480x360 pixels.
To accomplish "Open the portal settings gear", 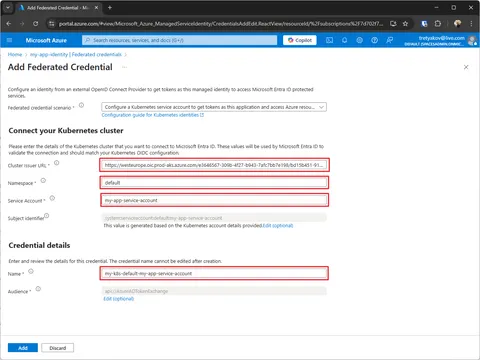I will 359,40.
